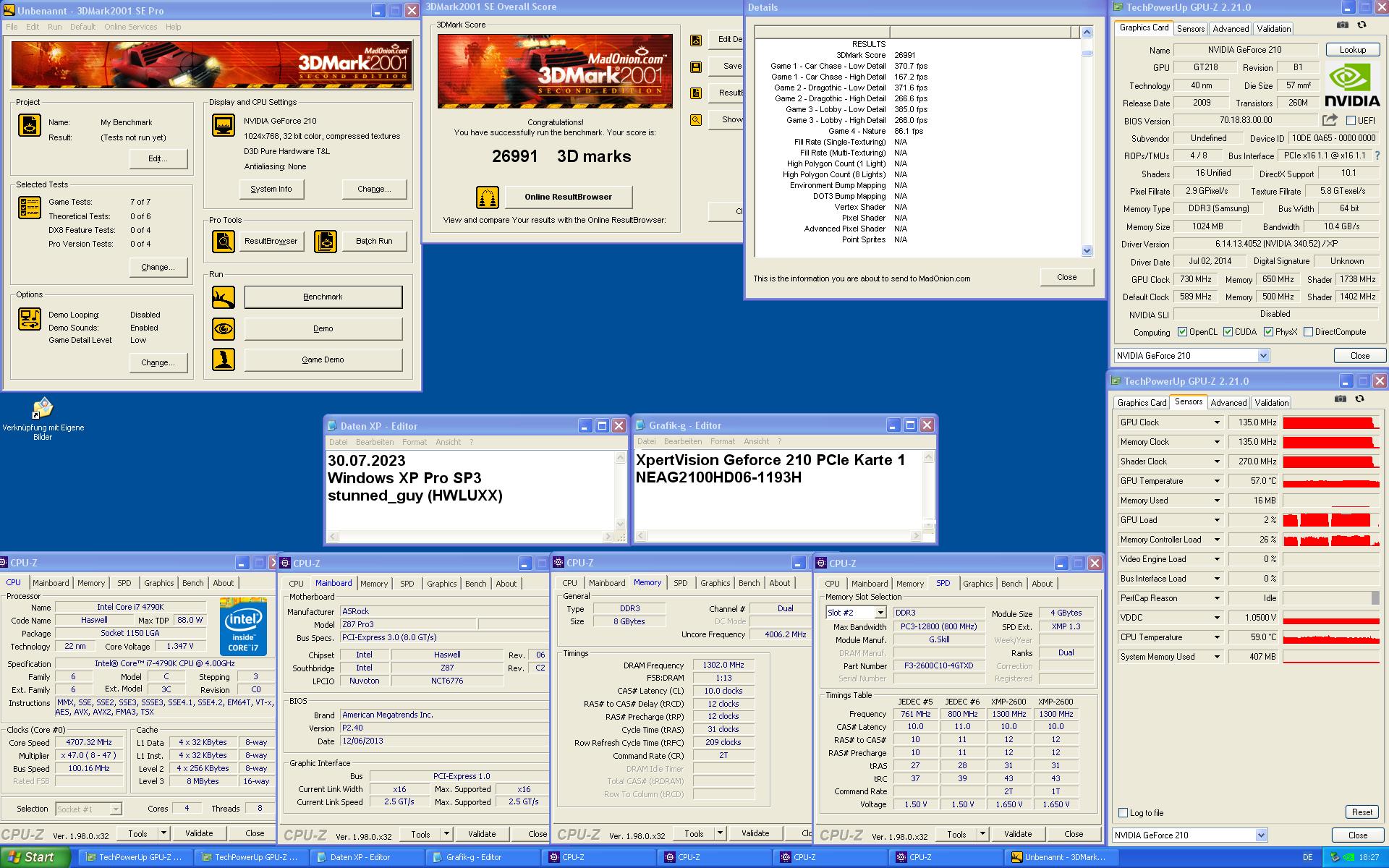Viewport: 1389px width, 868px height.
Task: Open the desktop shortcut Verknüpfung mit Eigene Bilder
Action: 43,419
